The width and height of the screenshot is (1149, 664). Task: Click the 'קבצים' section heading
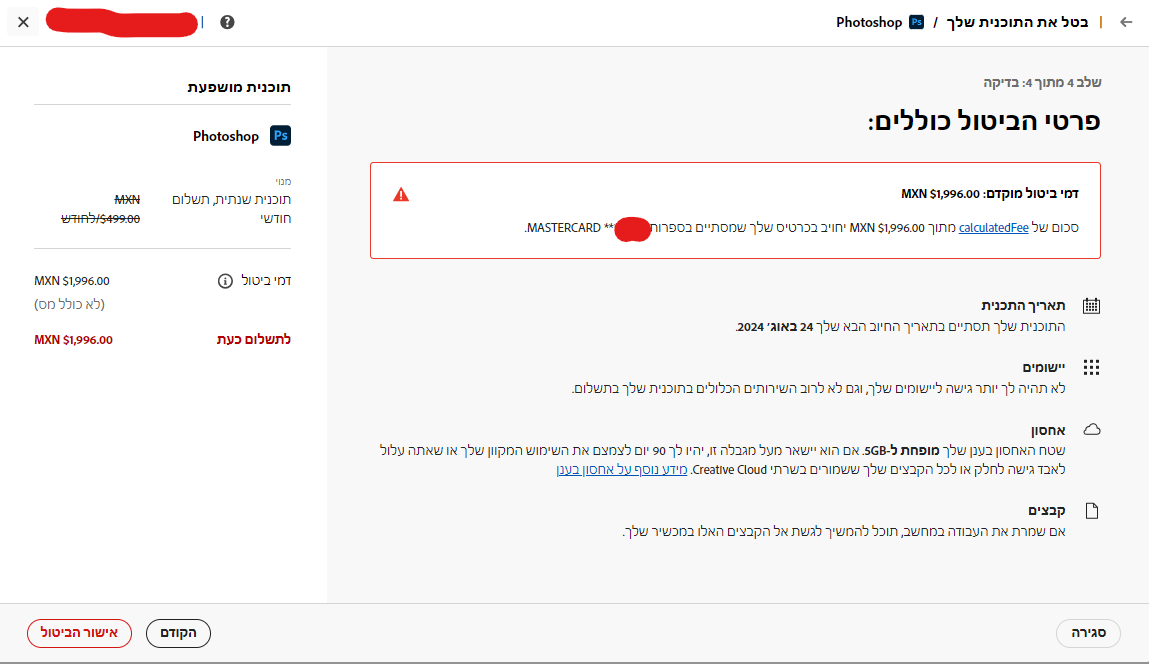point(1046,510)
